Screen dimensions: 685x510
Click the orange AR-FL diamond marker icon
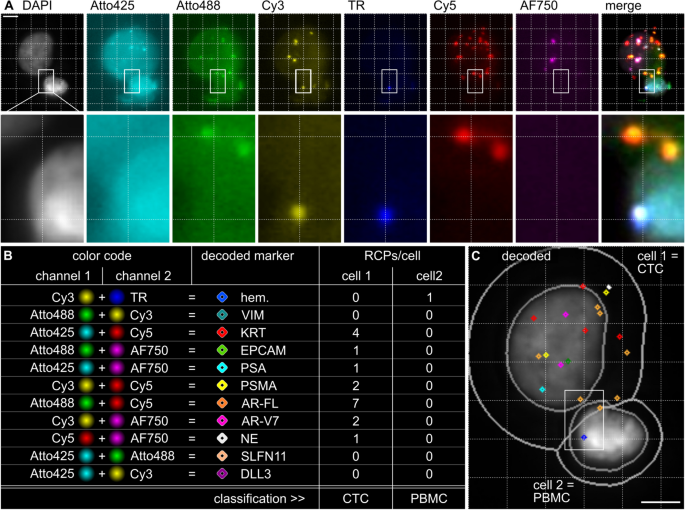point(222,403)
